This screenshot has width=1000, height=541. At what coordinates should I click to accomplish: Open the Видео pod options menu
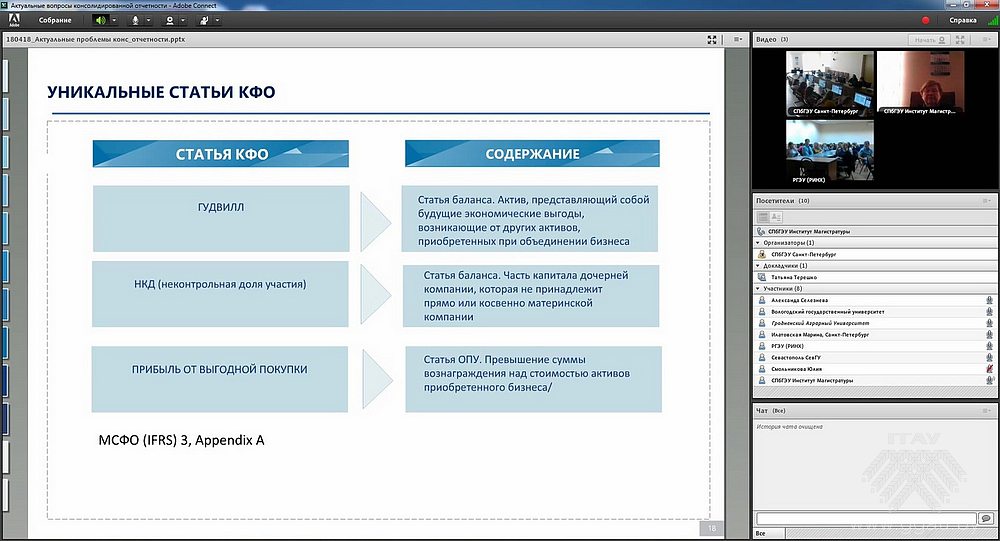pos(986,40)
